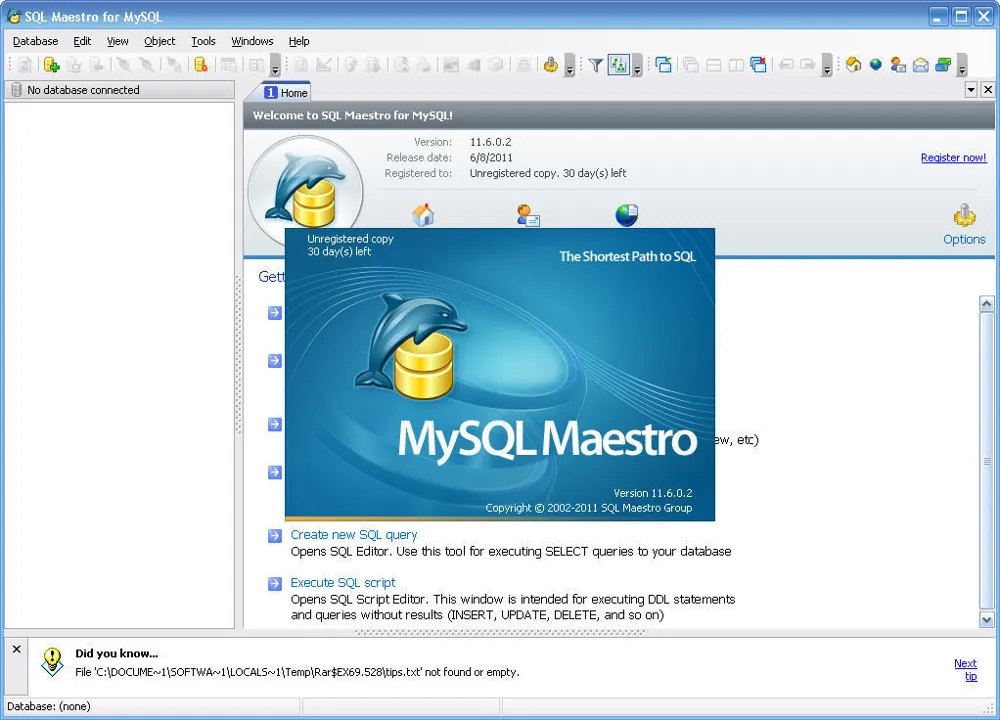
Task: Click the green credit cards purchase toolbar icon
Action: 943,64
